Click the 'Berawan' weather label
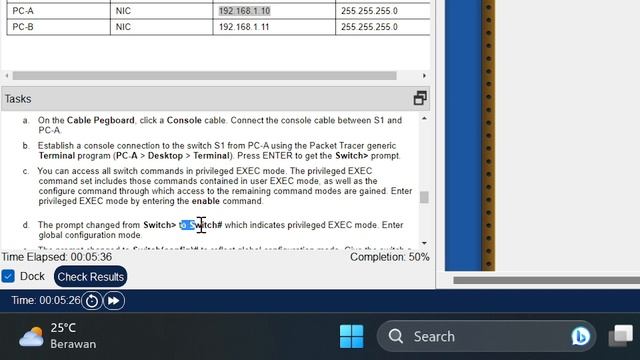 click(x=73, y=344)
